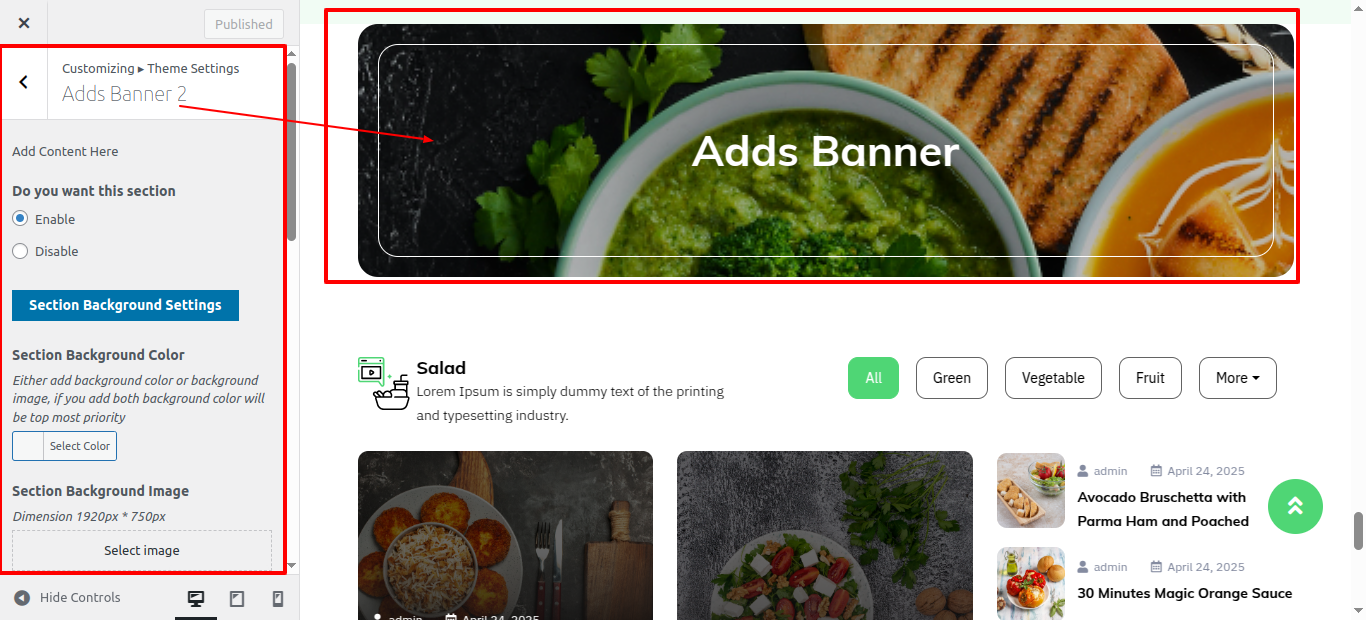Select the Enable radio button
The width and height of the screenshot is (1366, 620).
[x=20, y=218]
